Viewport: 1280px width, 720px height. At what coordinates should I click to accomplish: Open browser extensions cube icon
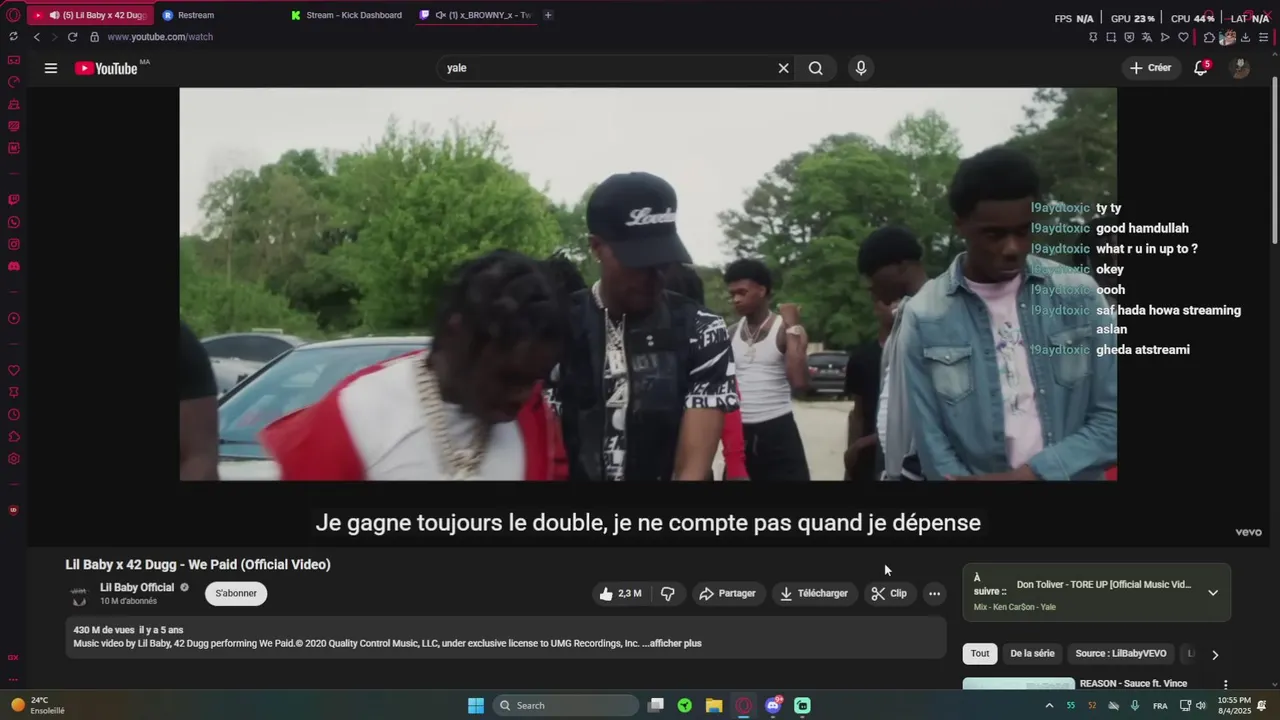click(1209, 37)
